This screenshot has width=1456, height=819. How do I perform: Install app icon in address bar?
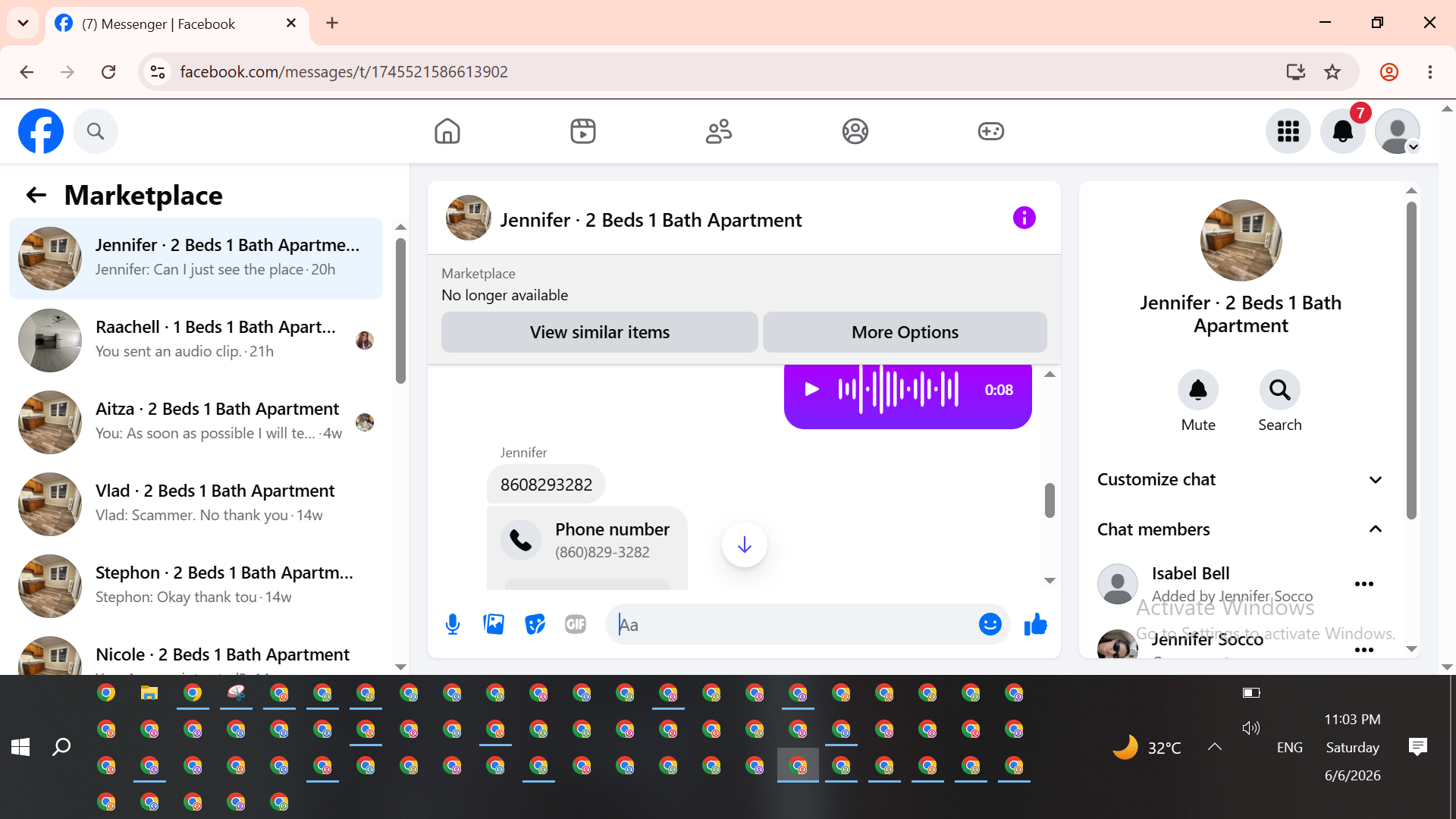tap(1296, 72)
